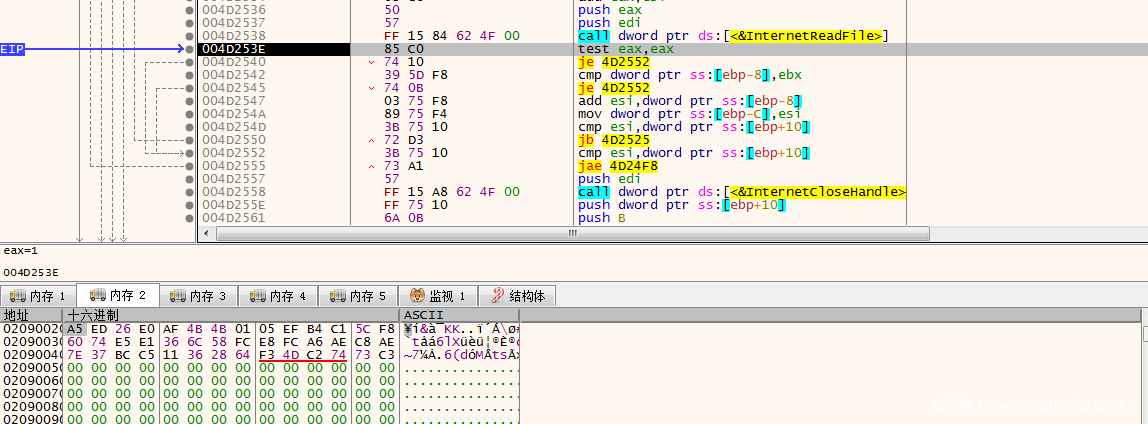The width and height of the screenshot is (1148, 424).
Task: Click jump-down arrow icon at 004D2545
Action: point(371,88)
